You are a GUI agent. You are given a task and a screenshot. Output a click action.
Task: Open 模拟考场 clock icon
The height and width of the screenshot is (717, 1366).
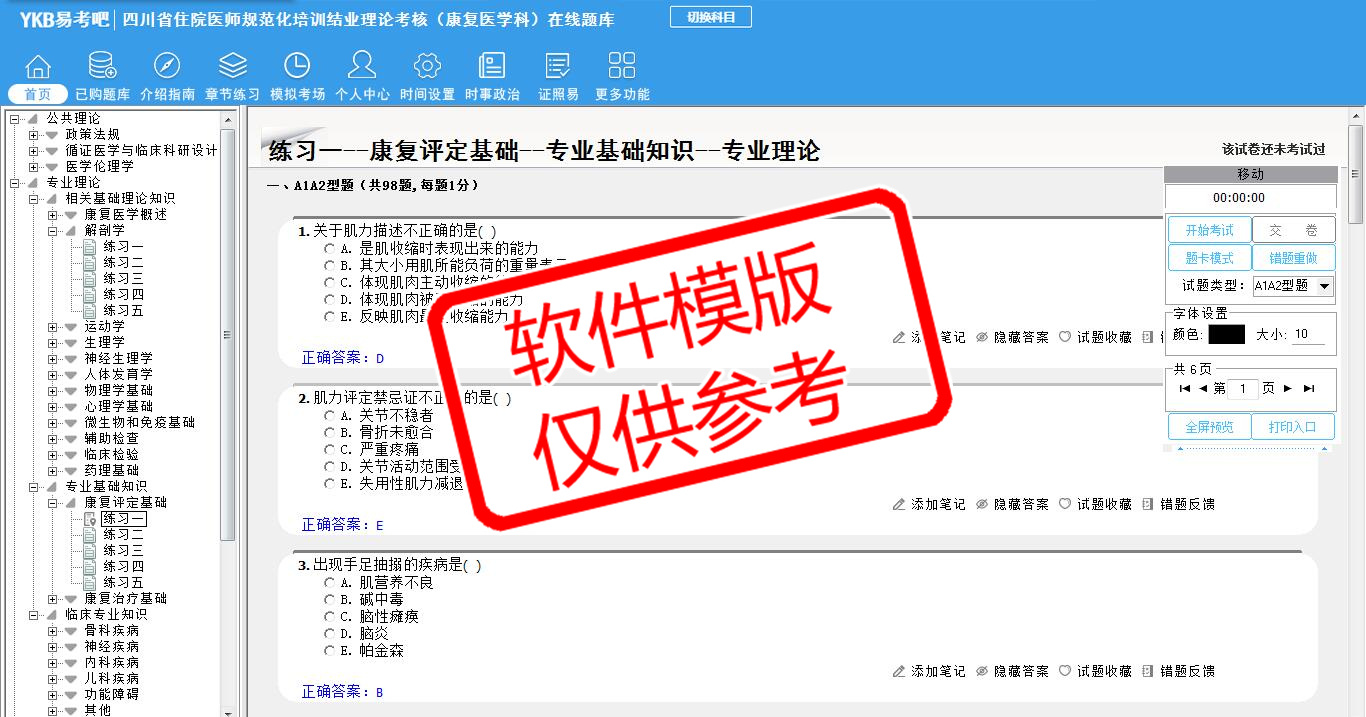(297, 66)
